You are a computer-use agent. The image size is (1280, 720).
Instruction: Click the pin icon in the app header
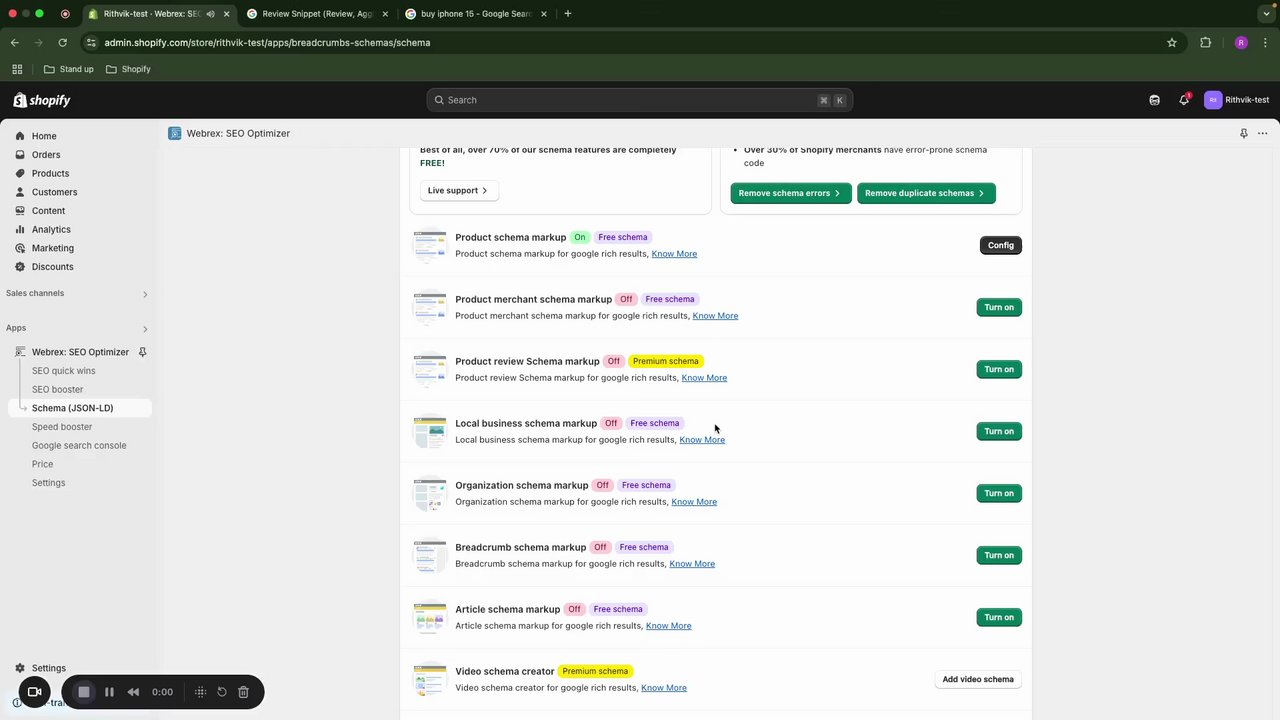click(x=1243, y=133)
